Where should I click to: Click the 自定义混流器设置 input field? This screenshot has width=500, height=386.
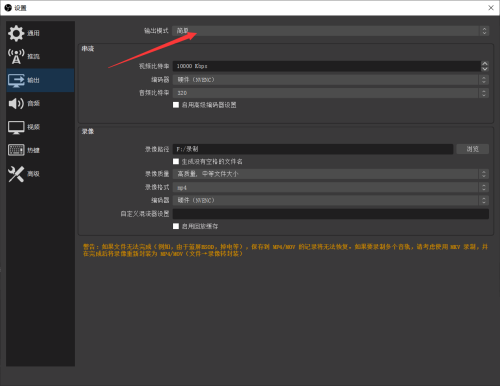(x=331, y=214)
